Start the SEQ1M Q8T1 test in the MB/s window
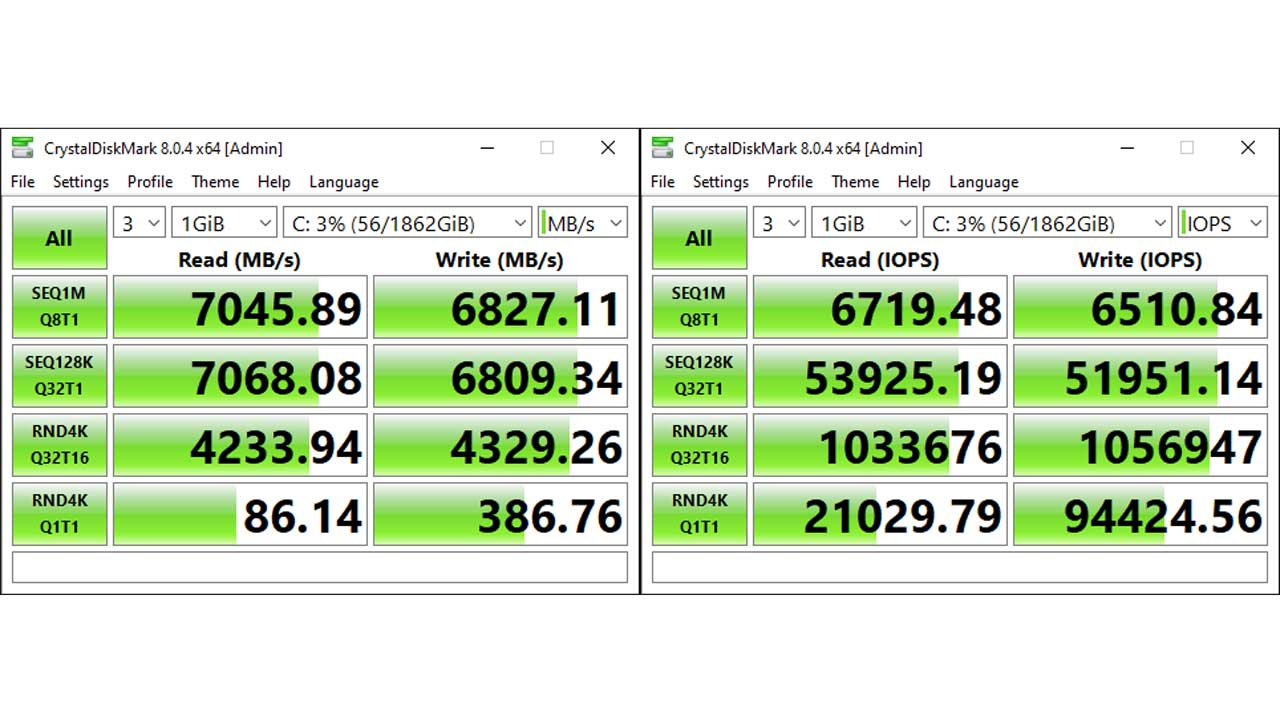1280x720 pixels. (59, 307)
